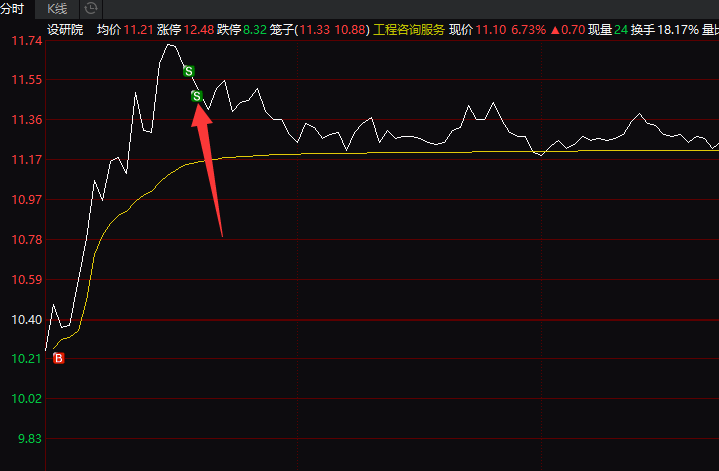Click the 10.40 price axis label
Image resolution: width=719 pixels, height=471 pixels.
tap(27, 320)
